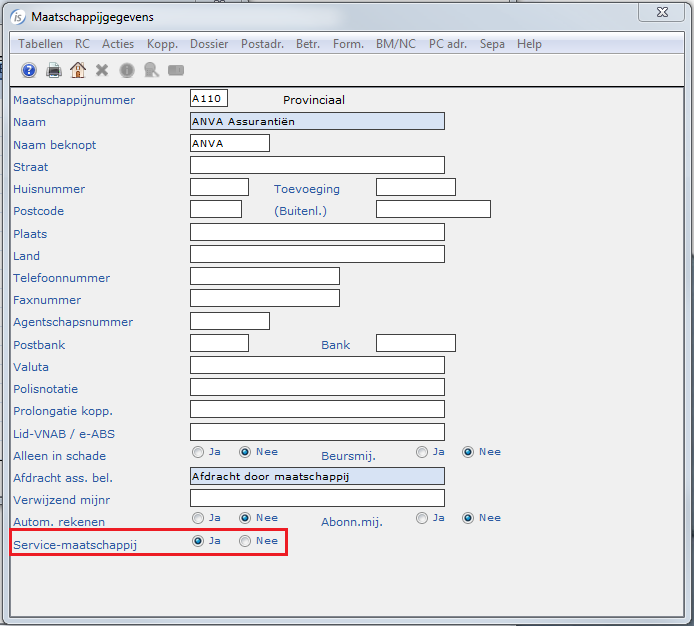Viewport: 694px width, 626px height.
Task: Click the printer icon in toolbar
Action: [x=54, y=70]
